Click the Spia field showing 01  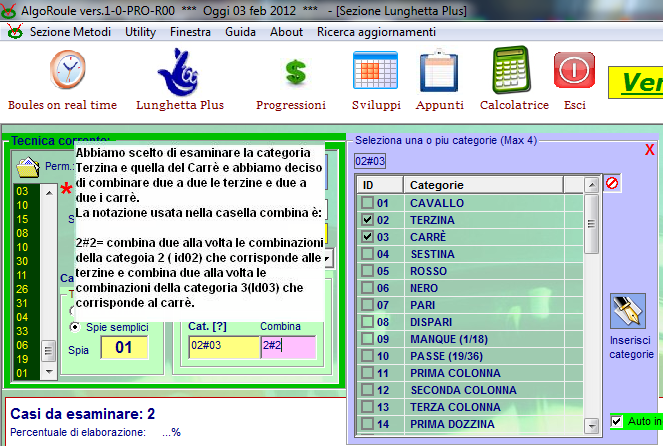pos(124,347)
